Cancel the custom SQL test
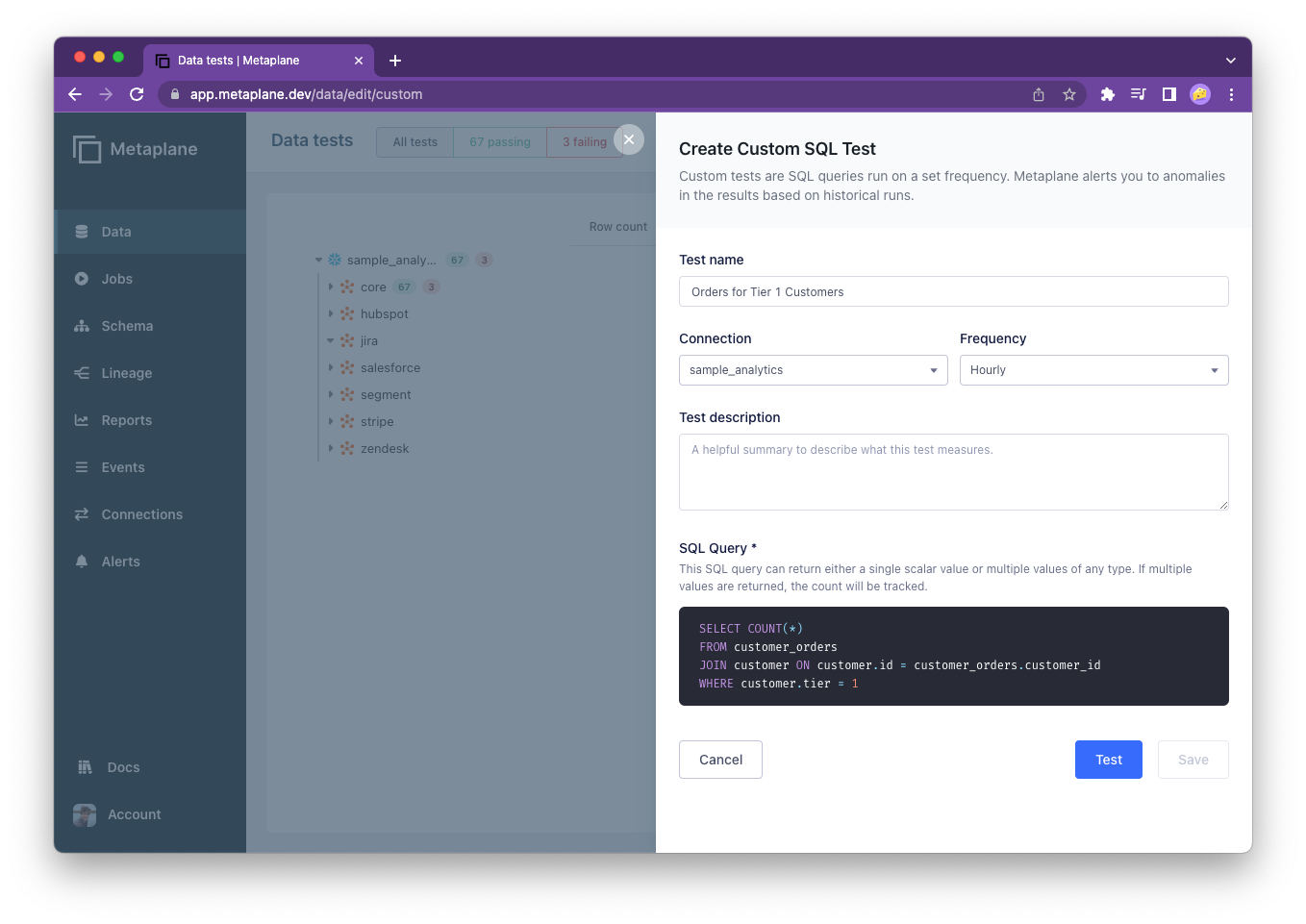The height and width of the screenshot is (924, 1306). (x=720, y=760)
